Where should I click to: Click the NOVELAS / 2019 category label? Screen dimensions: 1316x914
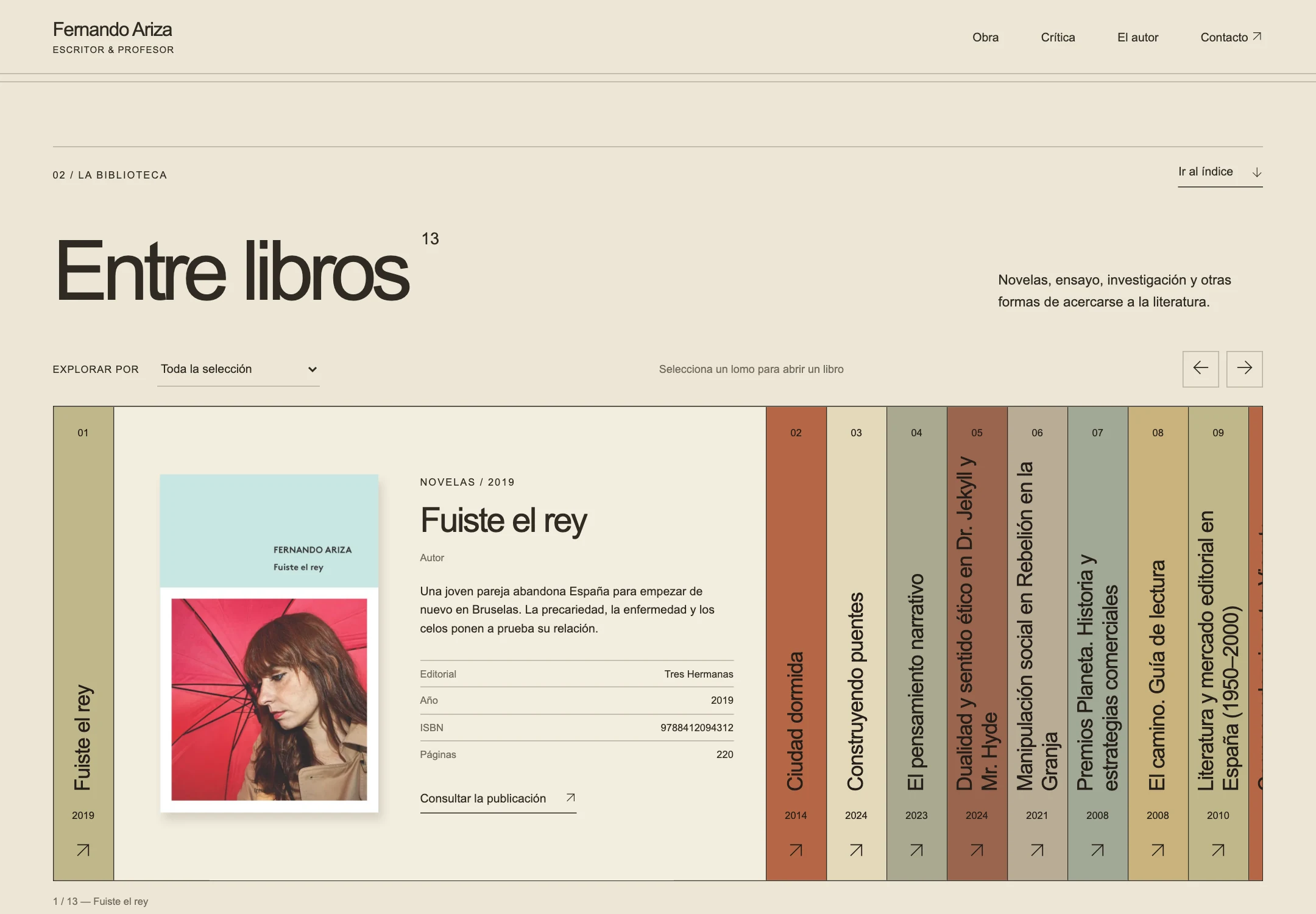(467, 482)
